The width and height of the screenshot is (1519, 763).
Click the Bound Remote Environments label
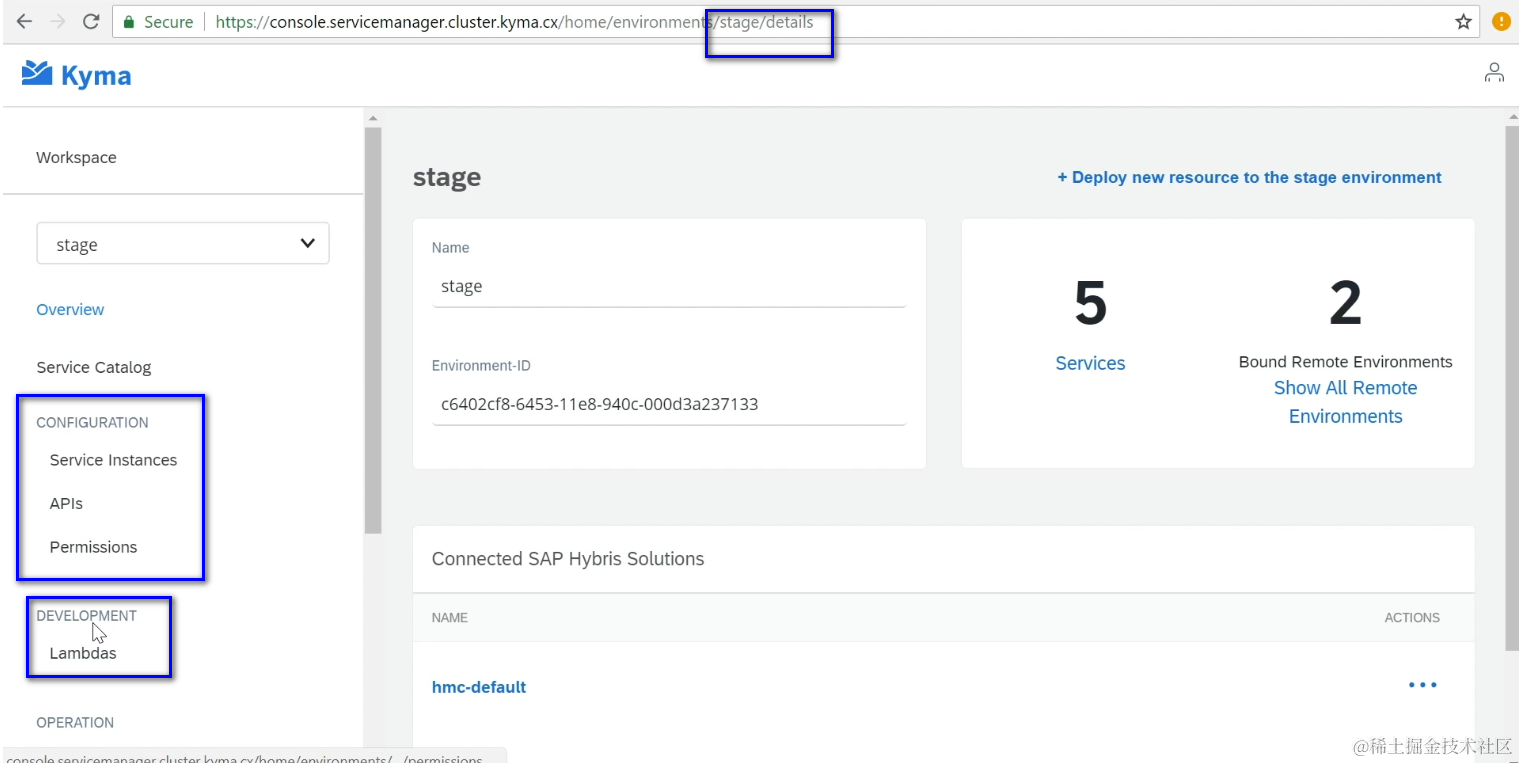[1346, 361]
